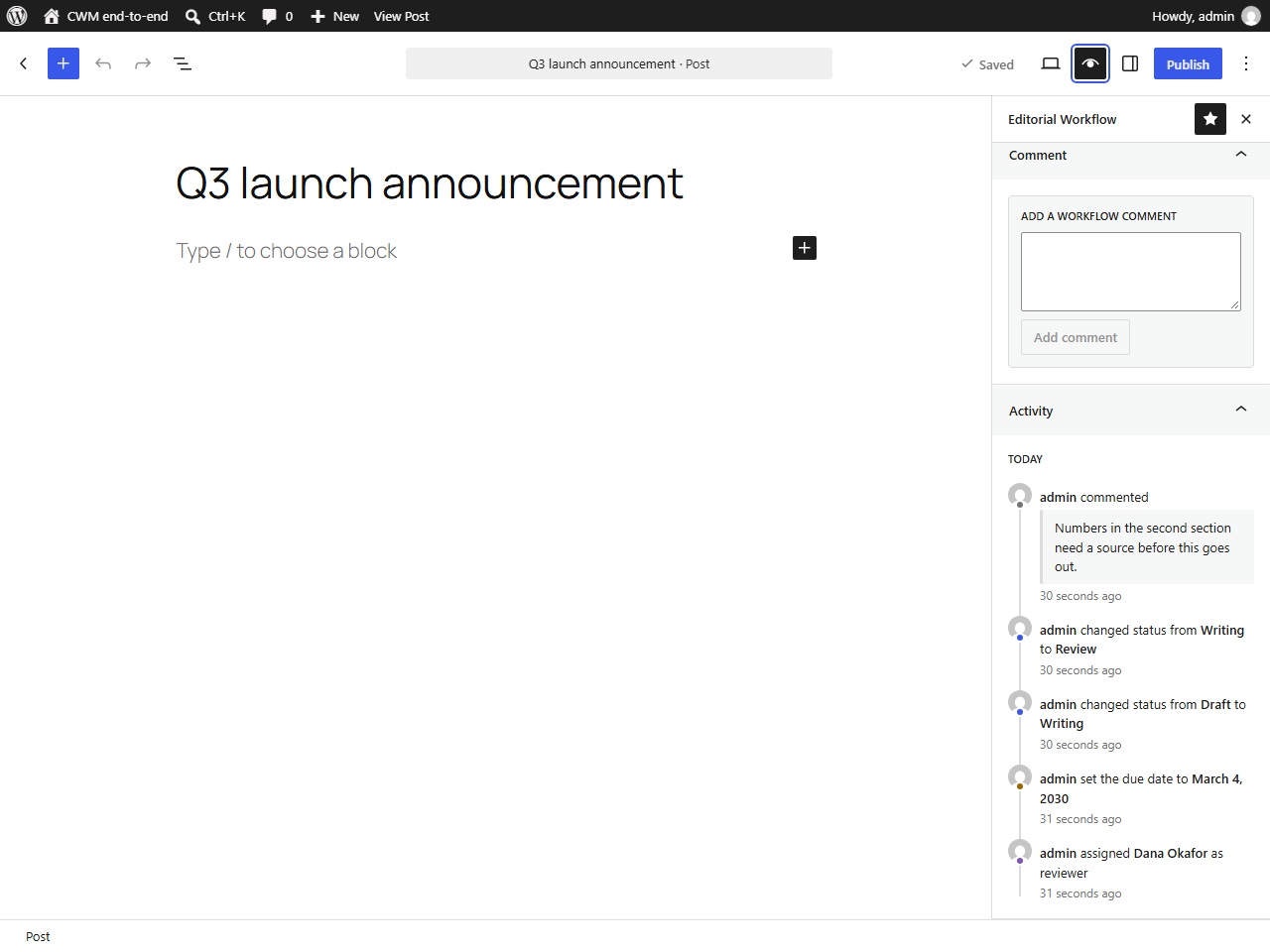Redo the last undone change
The image size is (1270, 952).
click(x=143, y=63)
